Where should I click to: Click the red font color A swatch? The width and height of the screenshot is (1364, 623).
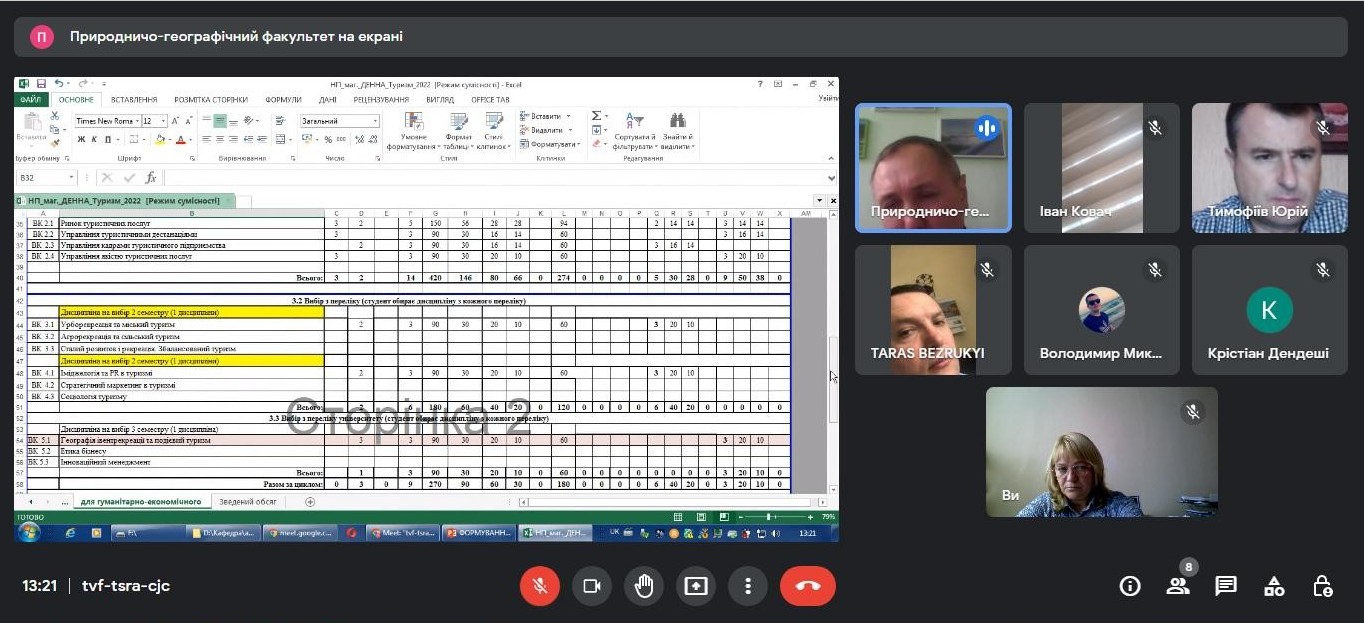181,140
